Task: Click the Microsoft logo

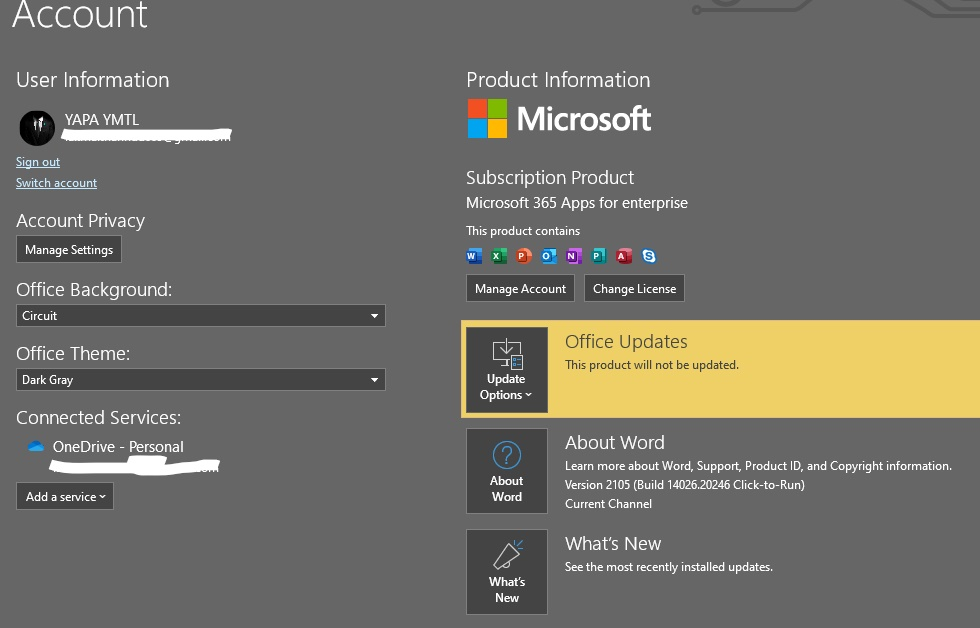Action: coord(559,119)
